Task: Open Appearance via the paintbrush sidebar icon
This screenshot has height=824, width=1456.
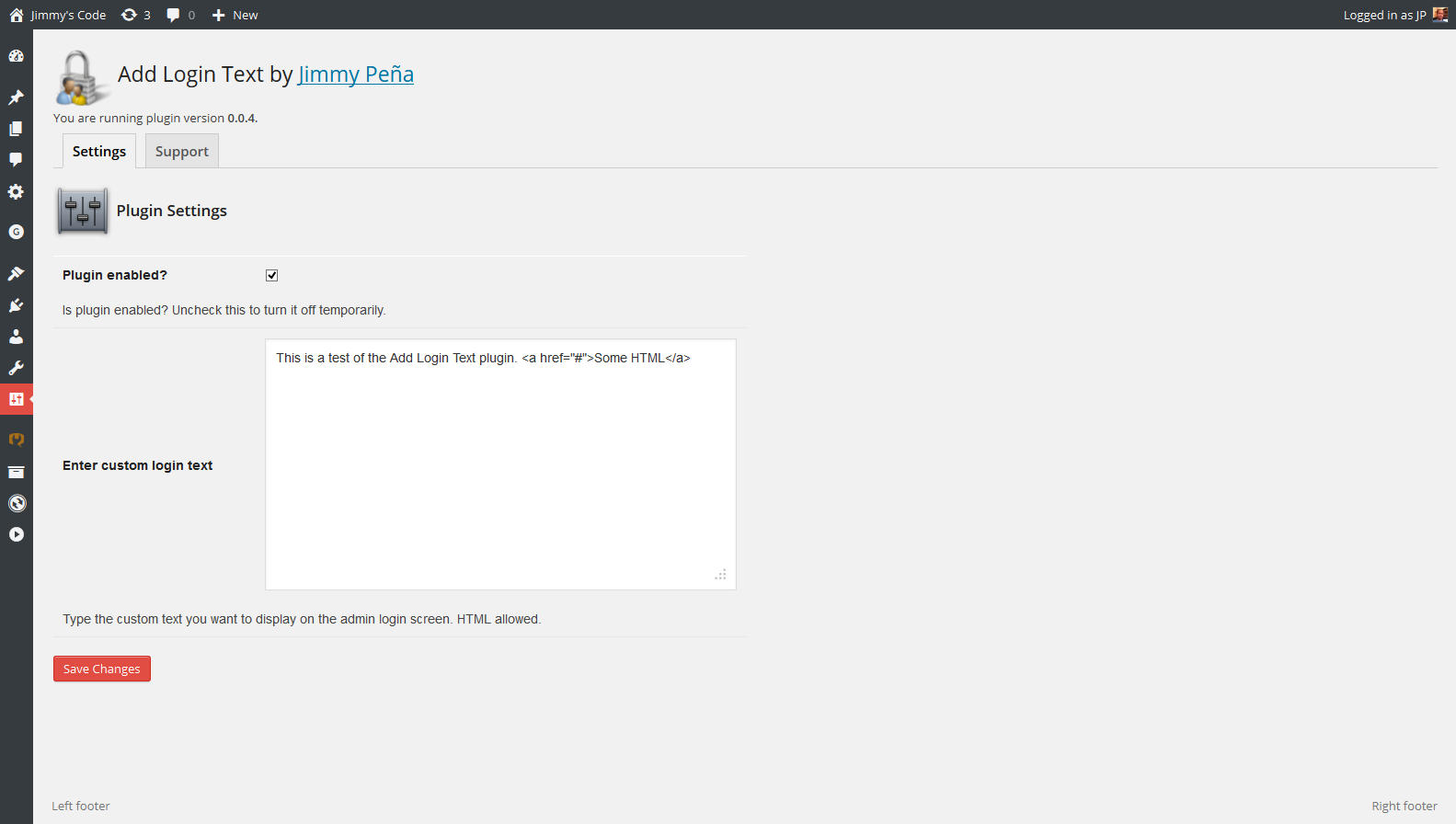Action: coord(16,273)
